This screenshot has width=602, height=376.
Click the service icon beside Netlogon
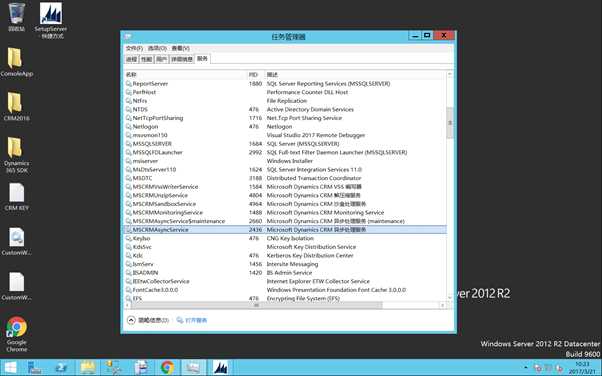(129, 126)
